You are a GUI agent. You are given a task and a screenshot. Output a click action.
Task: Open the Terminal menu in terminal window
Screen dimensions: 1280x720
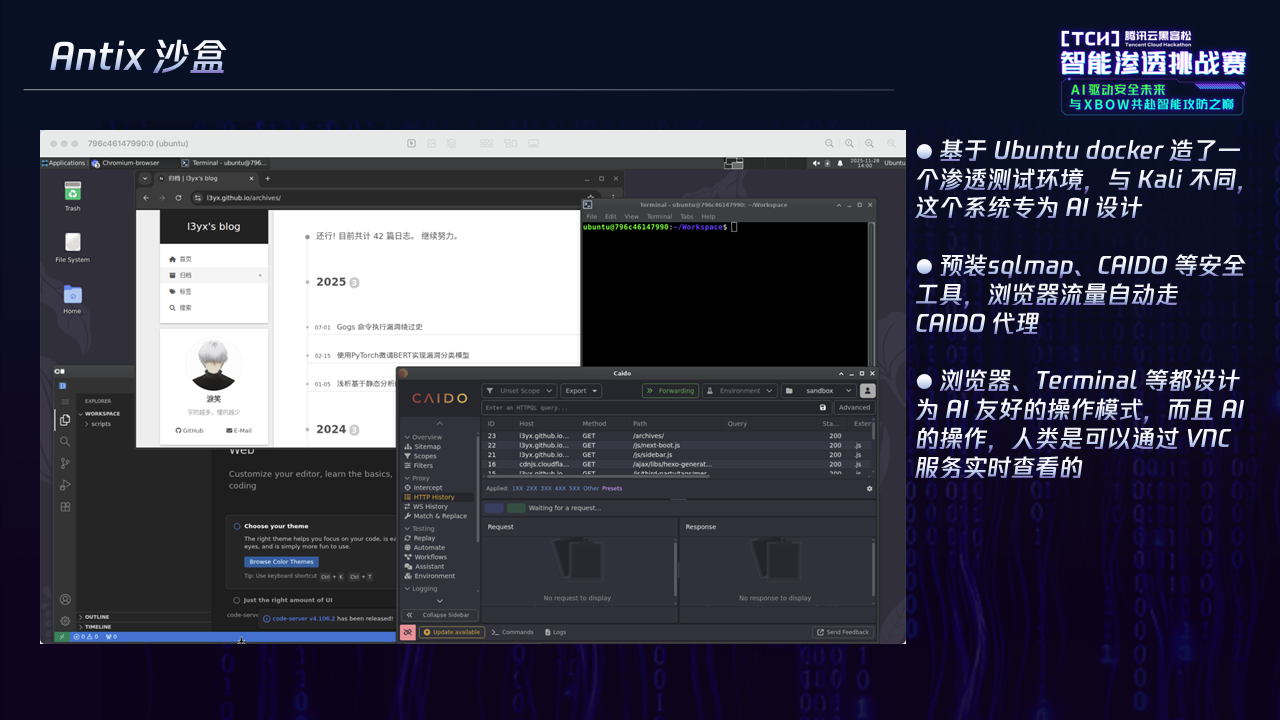pyautogui.click(x=659, y=216)
